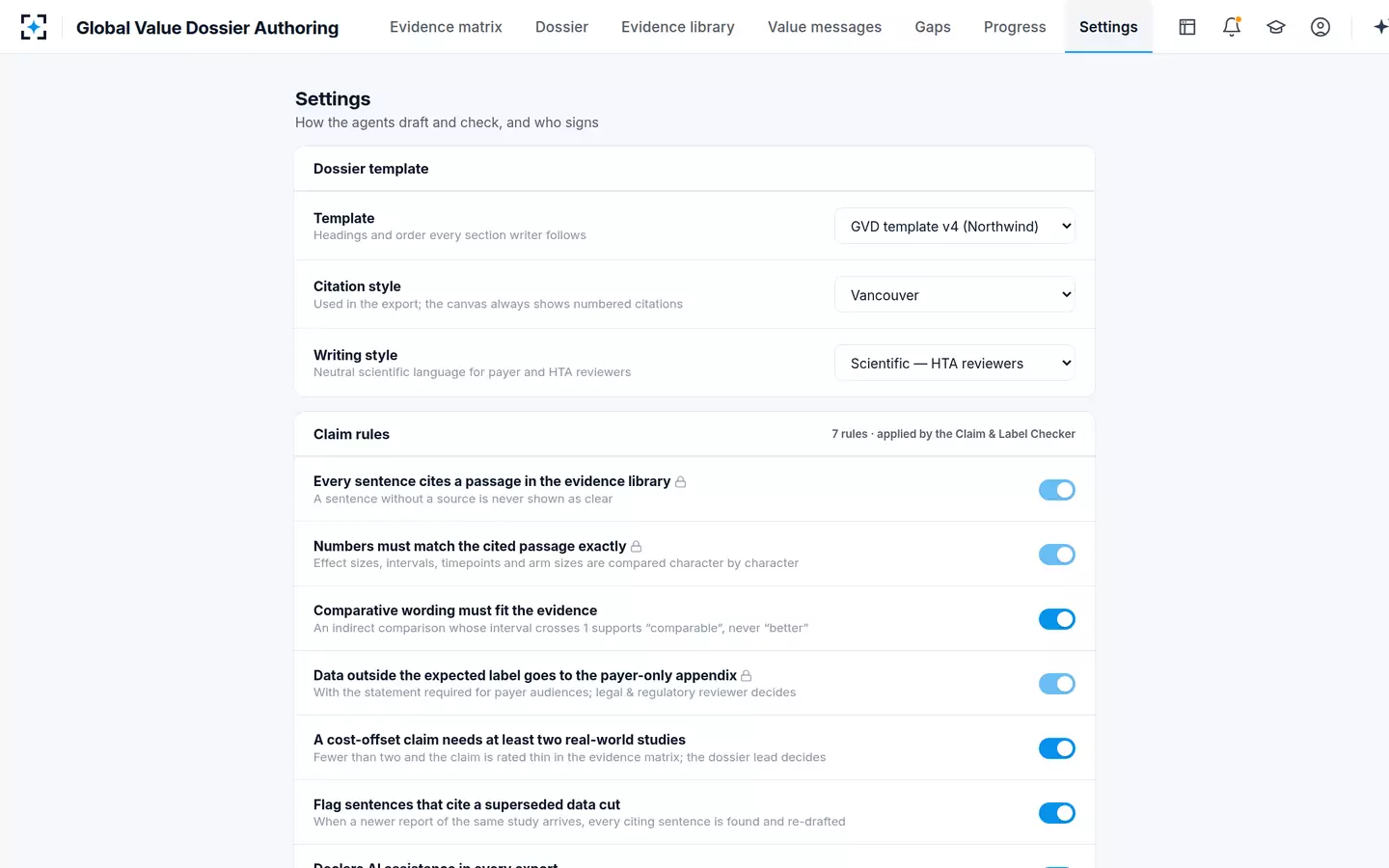The image size is (1389, 868).
Task: Click 'Headings and order every section writer follows'
Action: coord(449,235)
